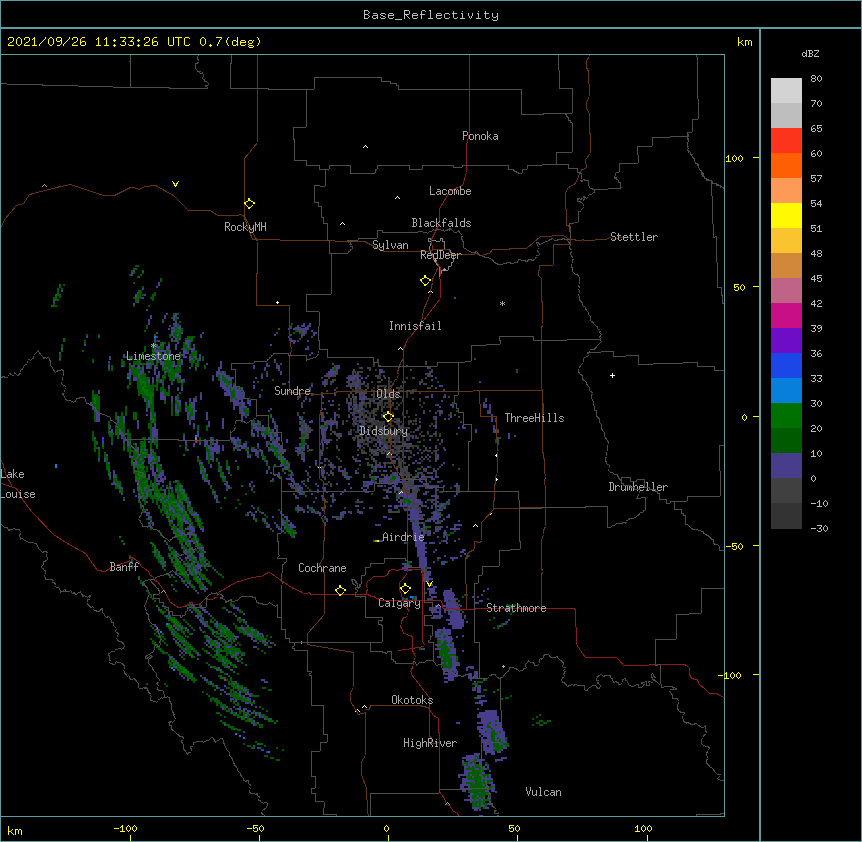Click the HighRiver city label
The height and width of the screenshot is (842, 862).
point(430,743)
